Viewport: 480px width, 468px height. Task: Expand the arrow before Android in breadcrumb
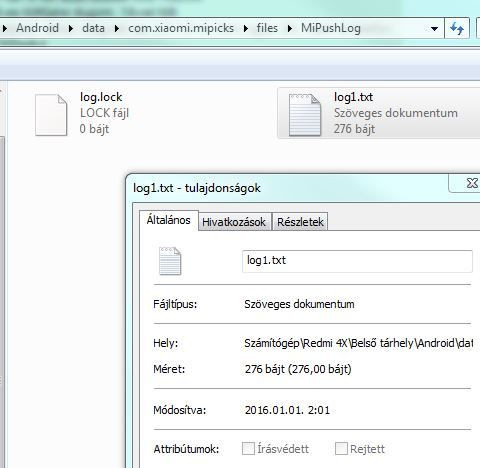click(x=5, y=29)
